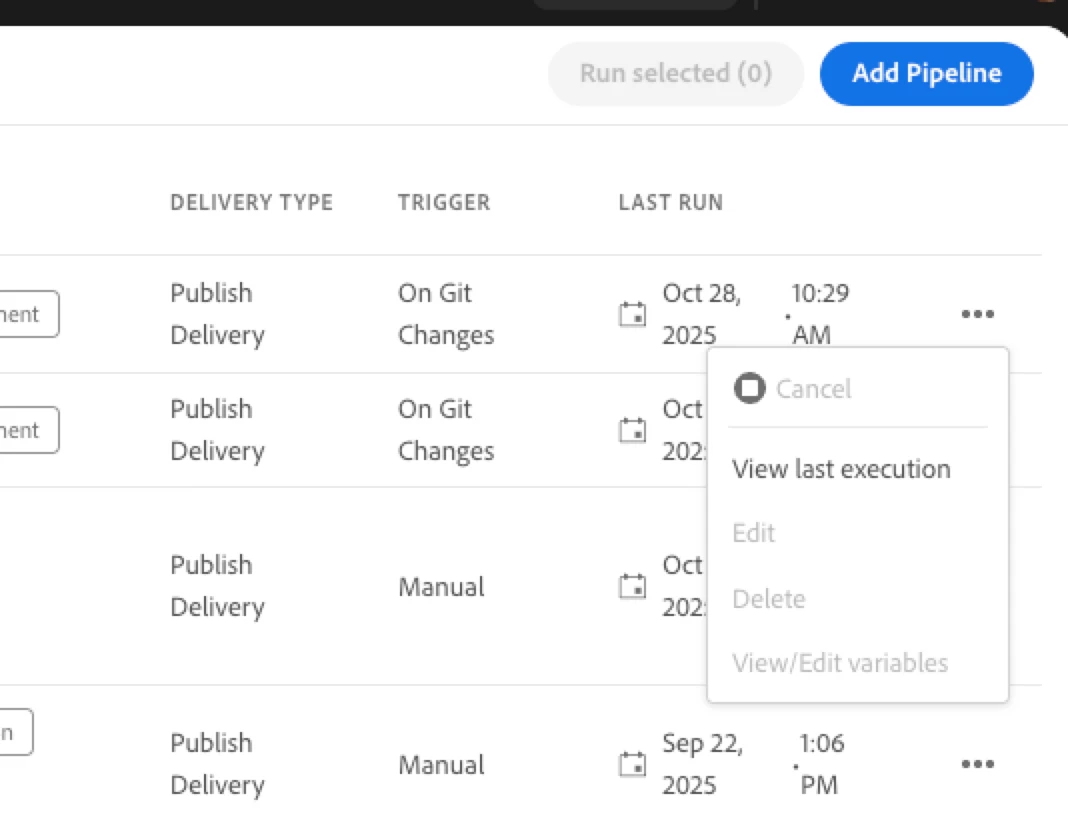Open more actions for the Sep 22 pipeline
This screenshot has height=832, width=1068.
tap(977, 764)
